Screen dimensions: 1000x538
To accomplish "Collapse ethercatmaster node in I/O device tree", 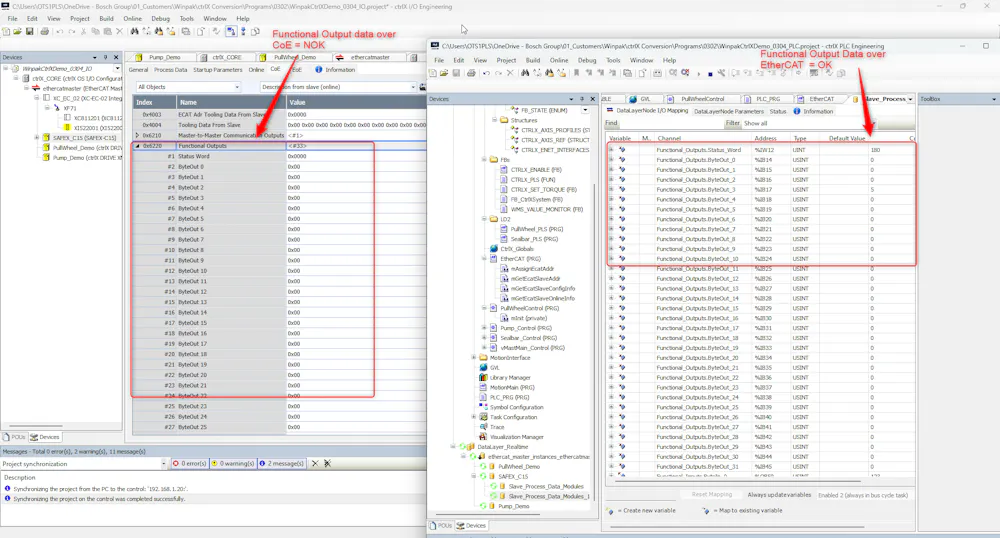I will [27, 89].
